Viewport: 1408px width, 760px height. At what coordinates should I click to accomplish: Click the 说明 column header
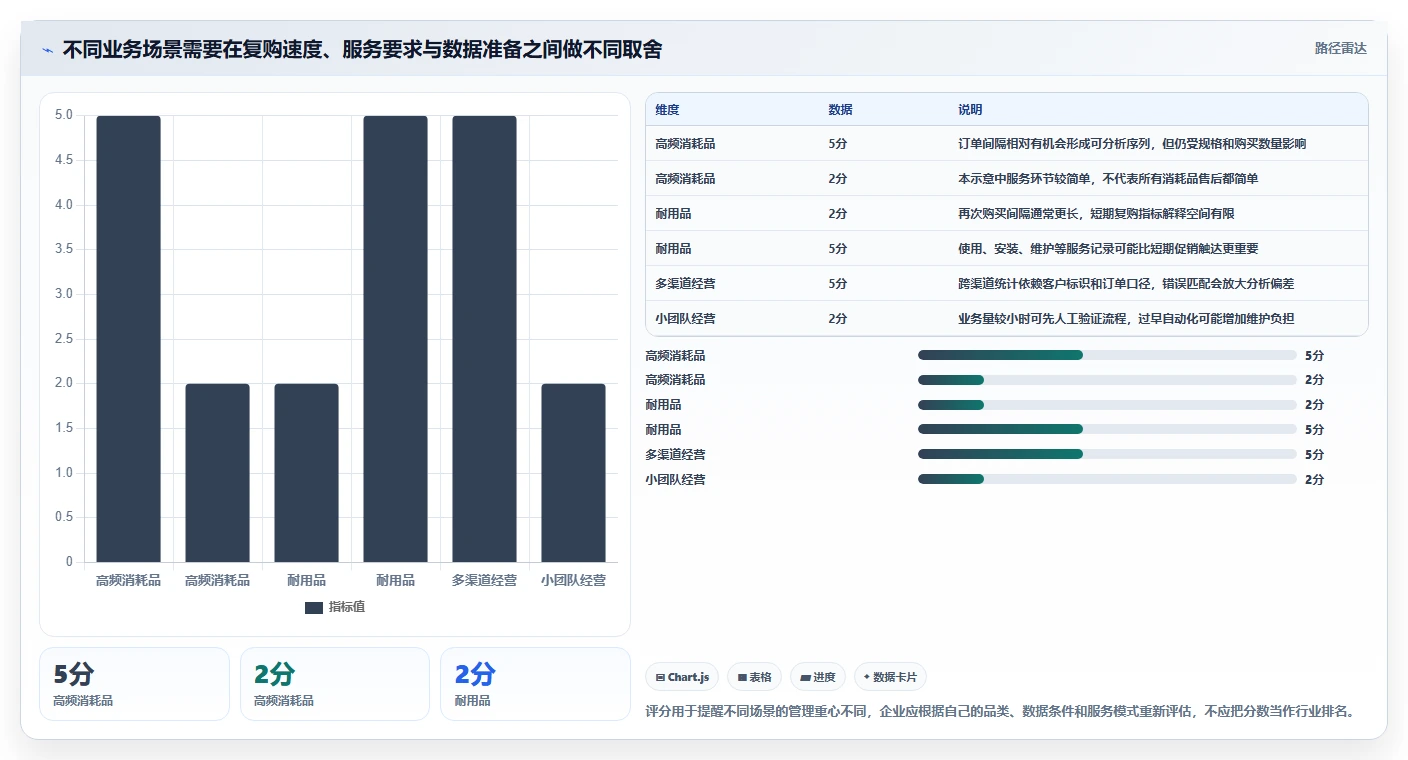[x=970, y=110]
